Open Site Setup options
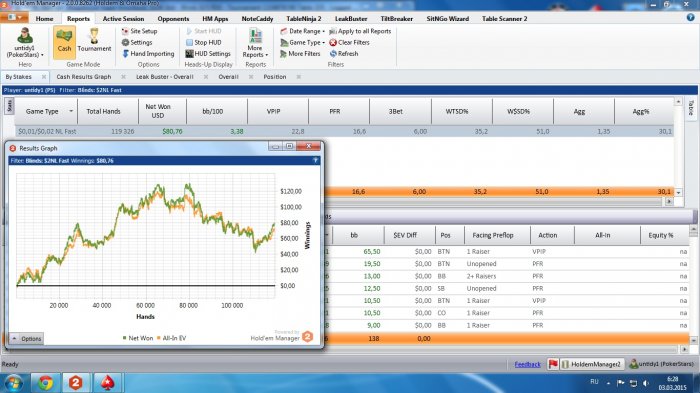 (139, 31)
